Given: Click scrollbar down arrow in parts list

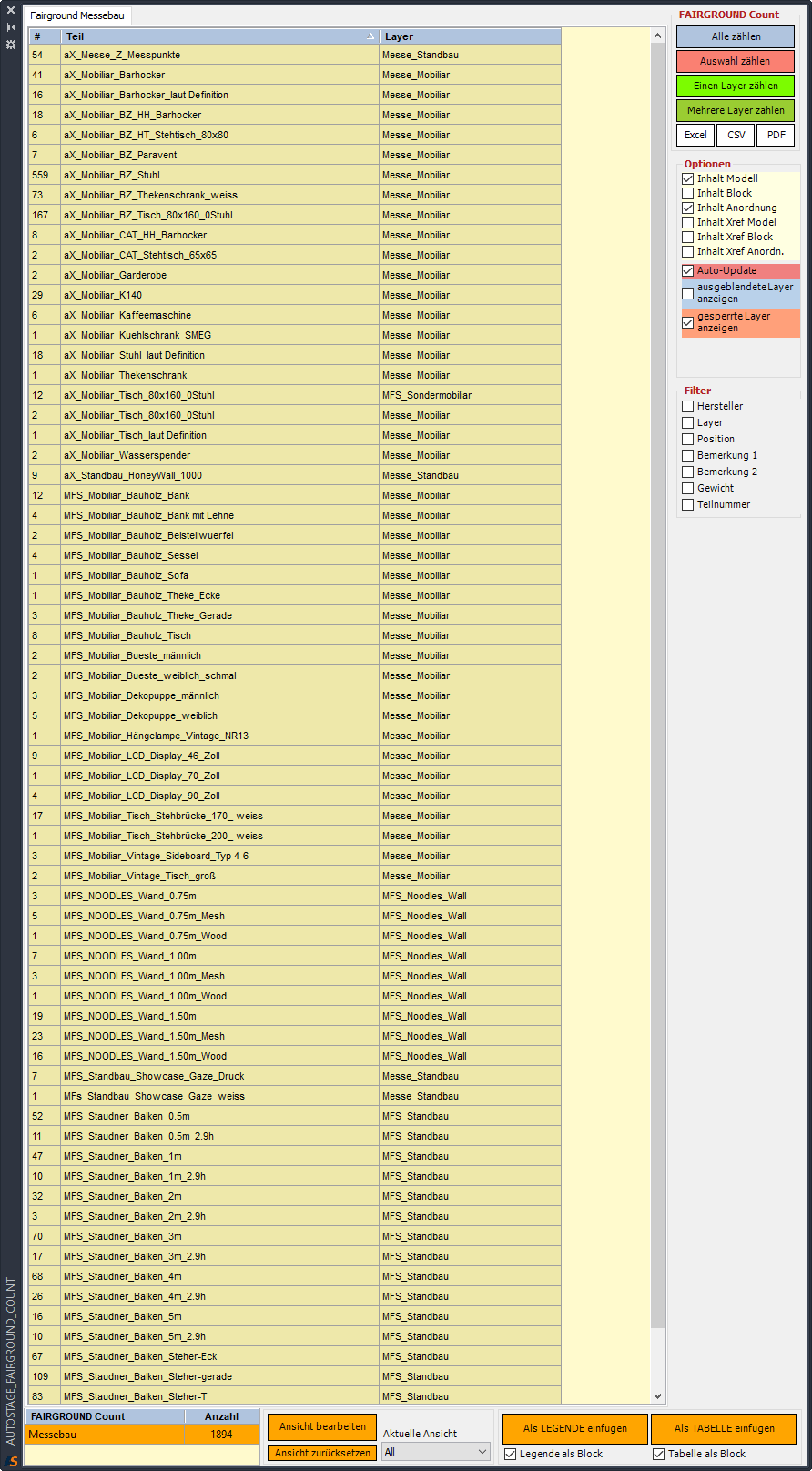Looking at the screenshot, I should click(658, 1396).
